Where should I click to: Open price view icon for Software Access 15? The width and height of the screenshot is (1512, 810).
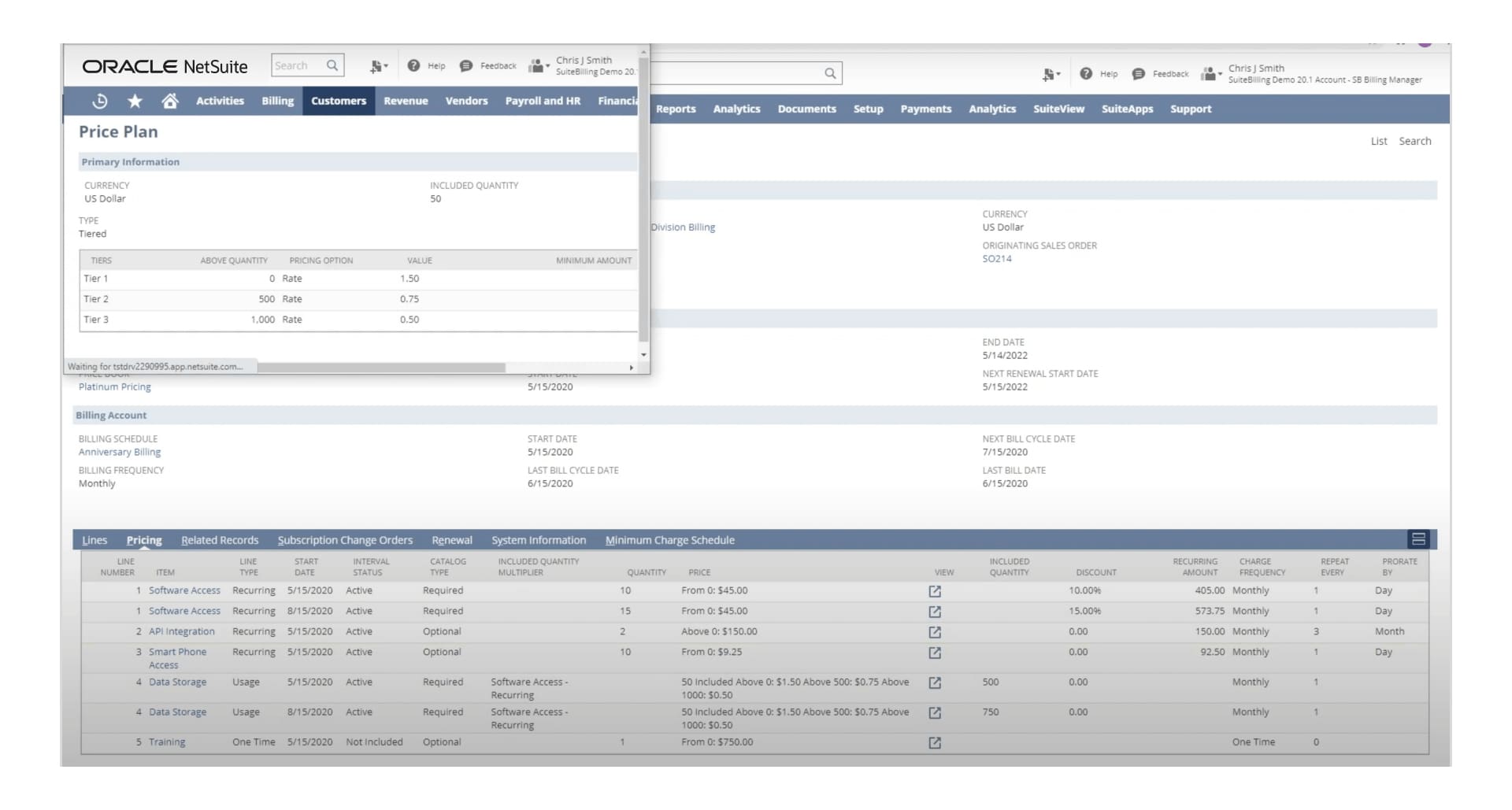tap(935, 612)
